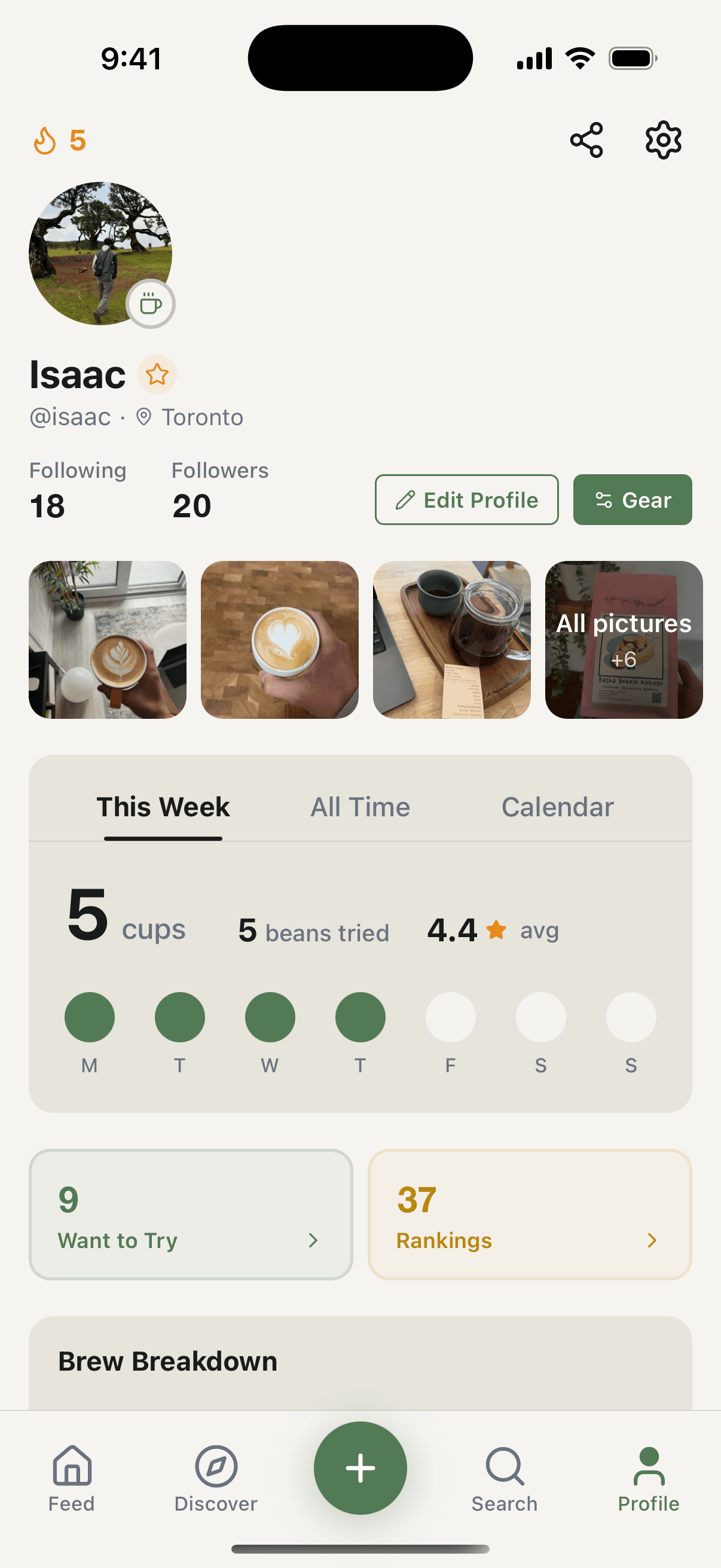Tap the Toronto location pin
The height and width of the screenshot is (1568, 721).
tap(144, 417)
